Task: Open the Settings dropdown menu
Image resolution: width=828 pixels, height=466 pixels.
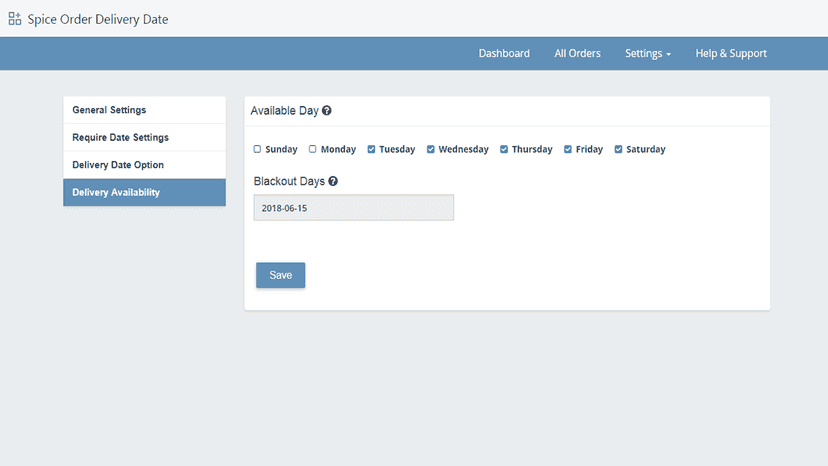Action: pos(648,53)
